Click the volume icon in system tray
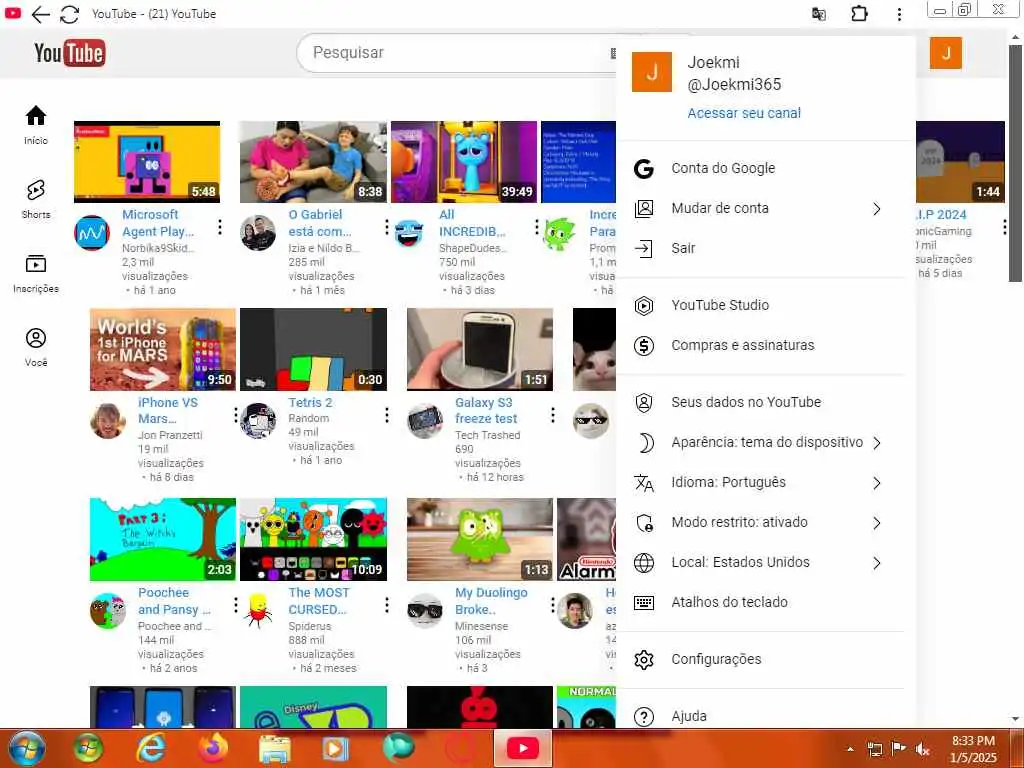The width and height of the screenshot is (1024, 768). coord(922,749)
